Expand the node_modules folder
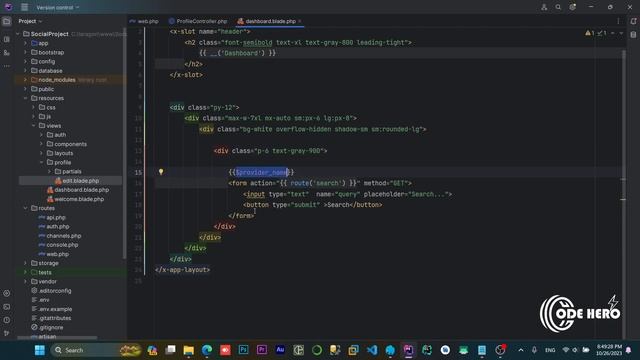 click(x=25, y=80)
